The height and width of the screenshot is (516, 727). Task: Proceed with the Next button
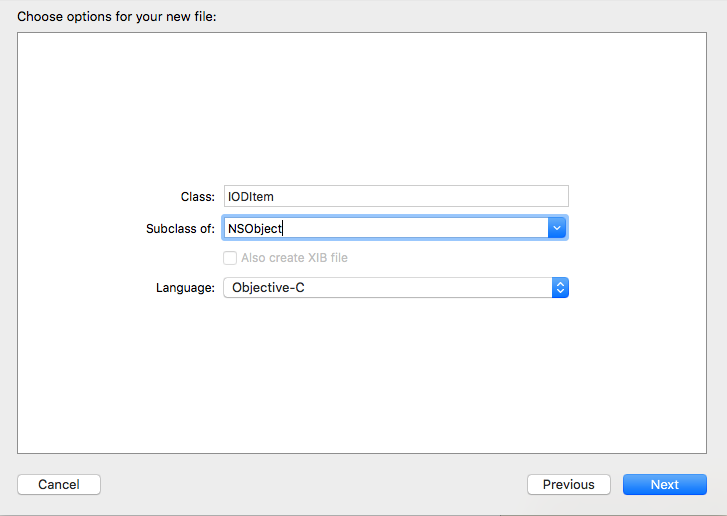(x=665, y=484)
